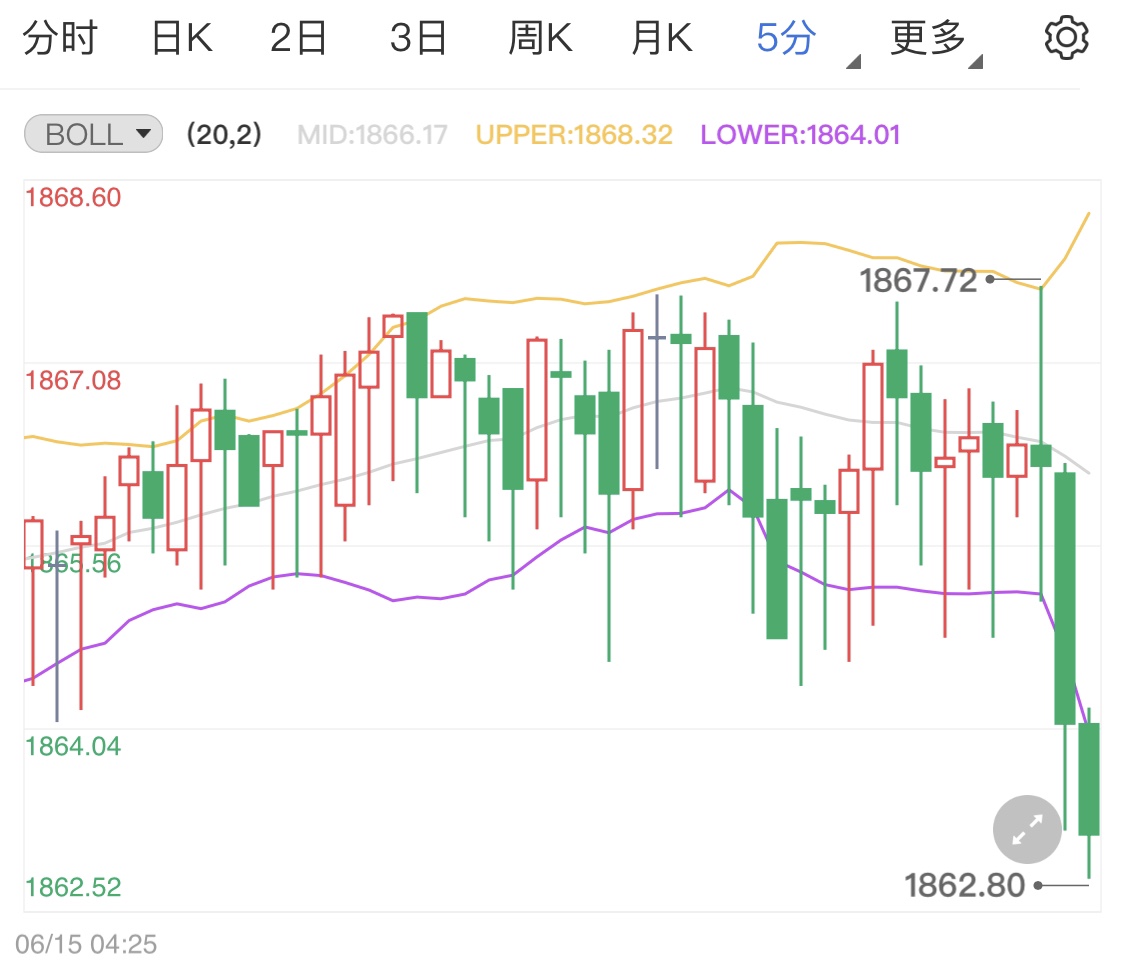Click the last green candlestick near 1862.80
Screen dimensions: 1125x963
(x=1088, y=779)
